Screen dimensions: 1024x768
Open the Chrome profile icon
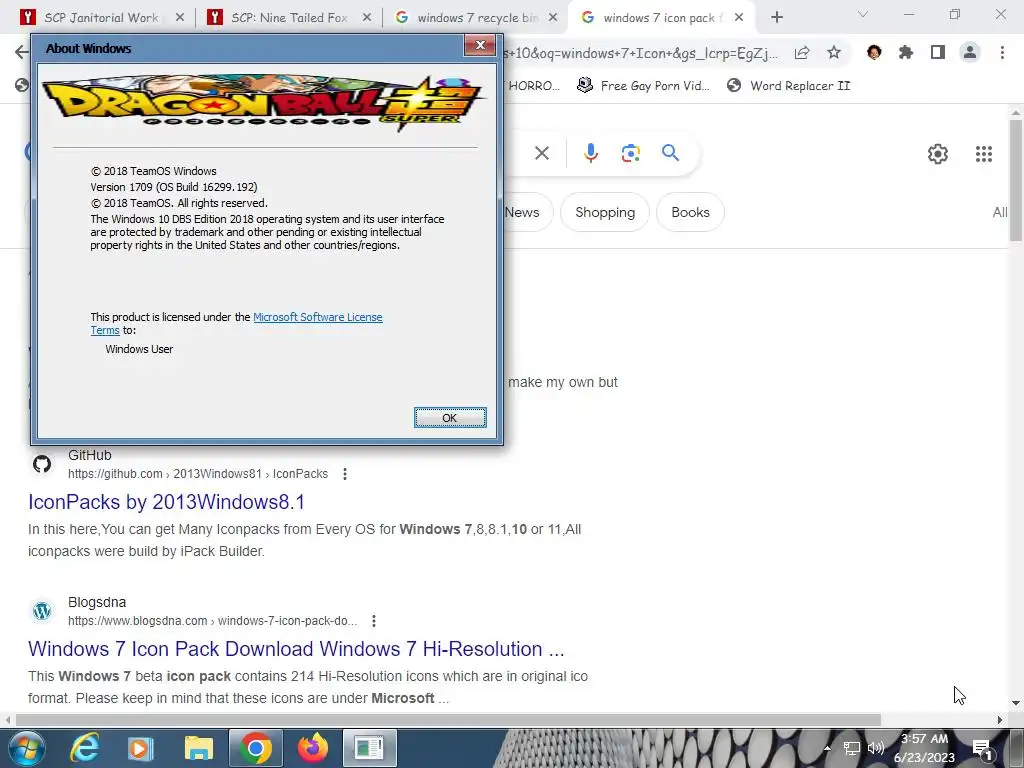970,52
